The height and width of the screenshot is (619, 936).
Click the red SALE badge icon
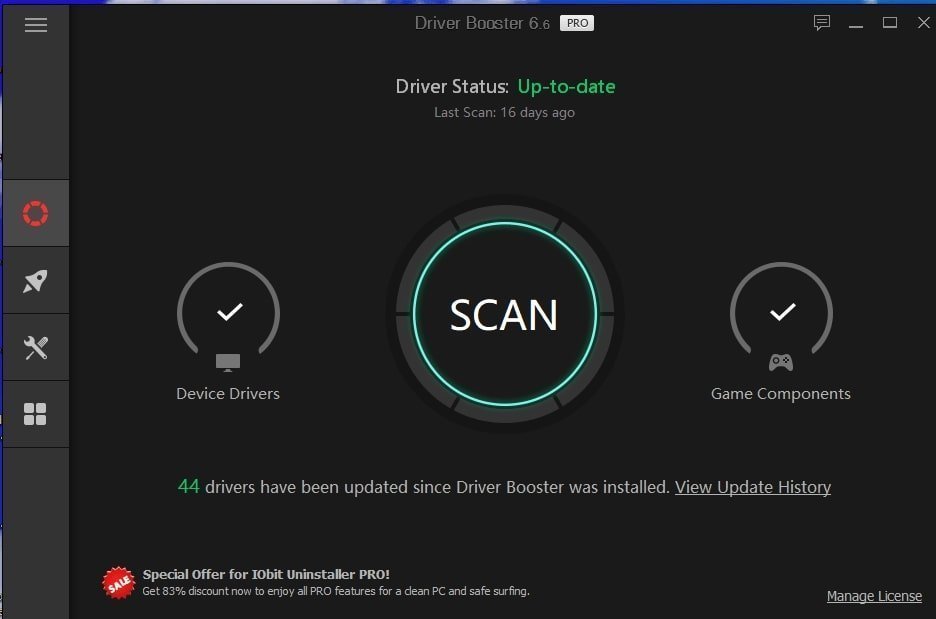(118, 582)
